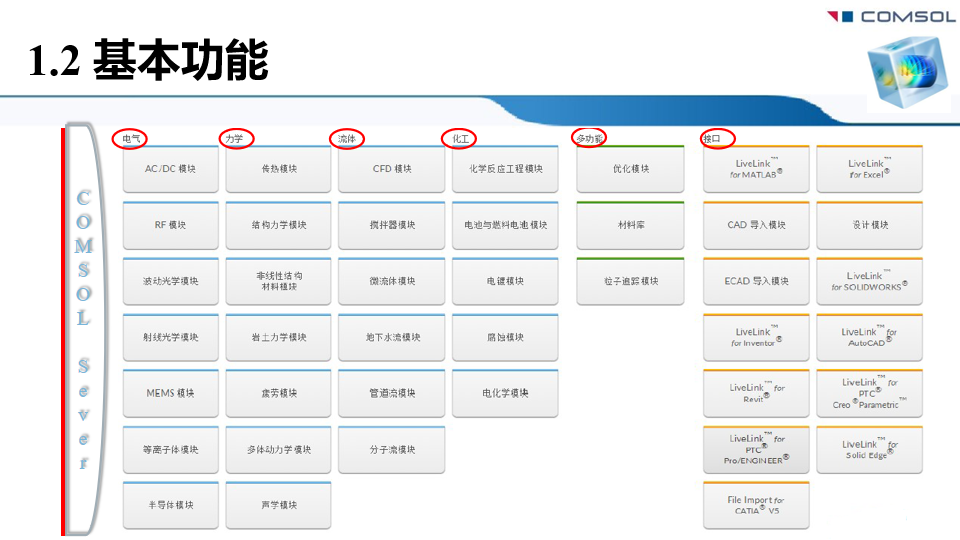The width and height of the screenshot is (960, 540).
Task: Open the MEMS 模块 tile
Action: coord(171,393)
